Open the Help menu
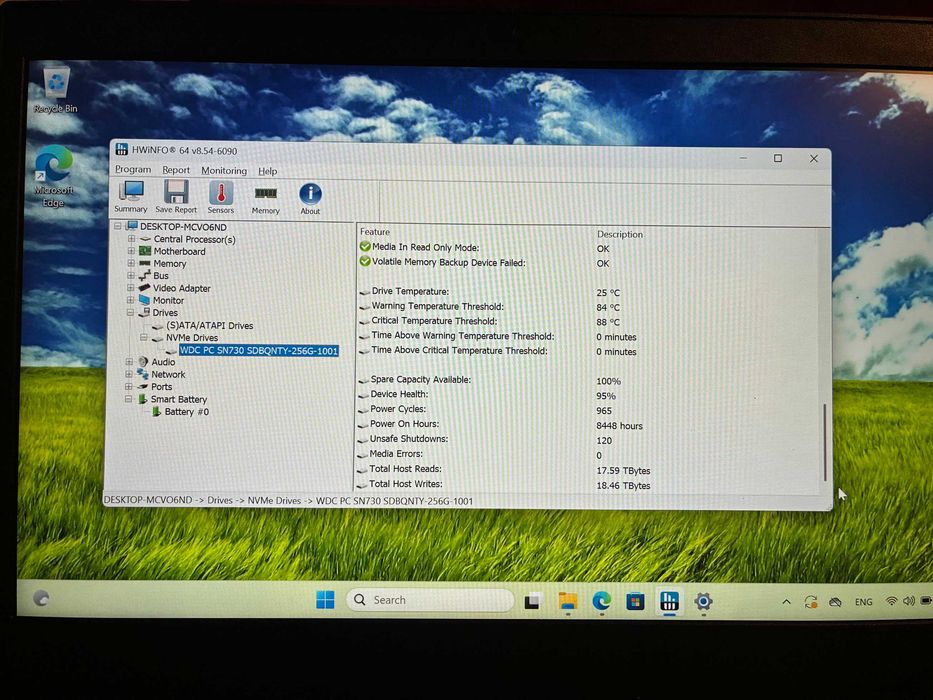 pos(267,171)
